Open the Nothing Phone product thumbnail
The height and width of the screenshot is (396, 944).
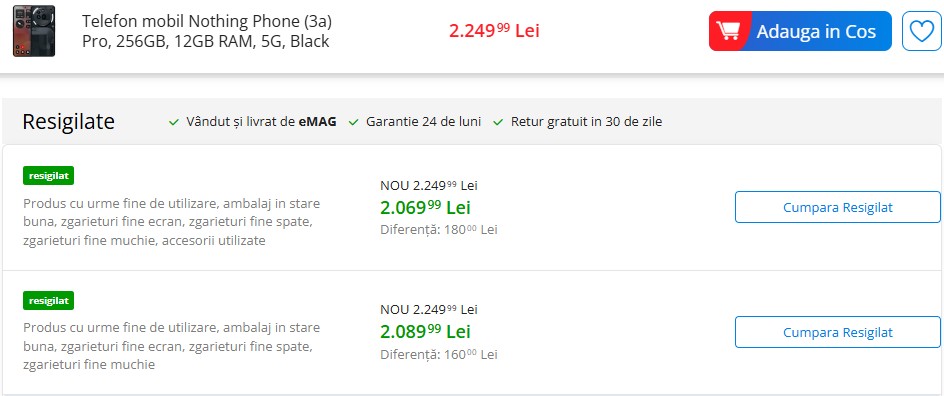(34, 31)
